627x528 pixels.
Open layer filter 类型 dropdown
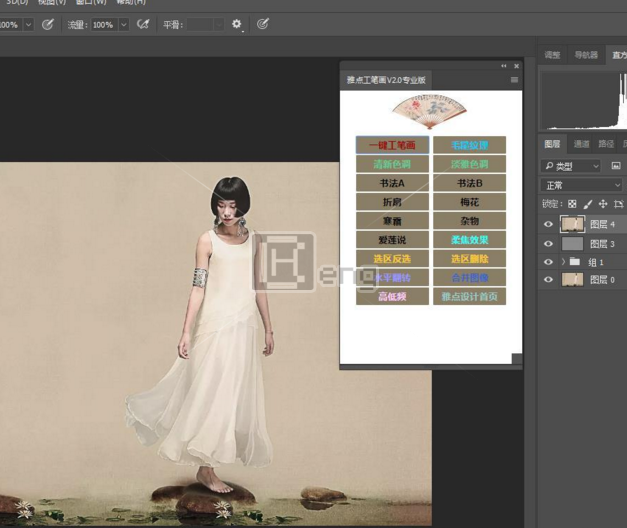[x=571, y=166]
